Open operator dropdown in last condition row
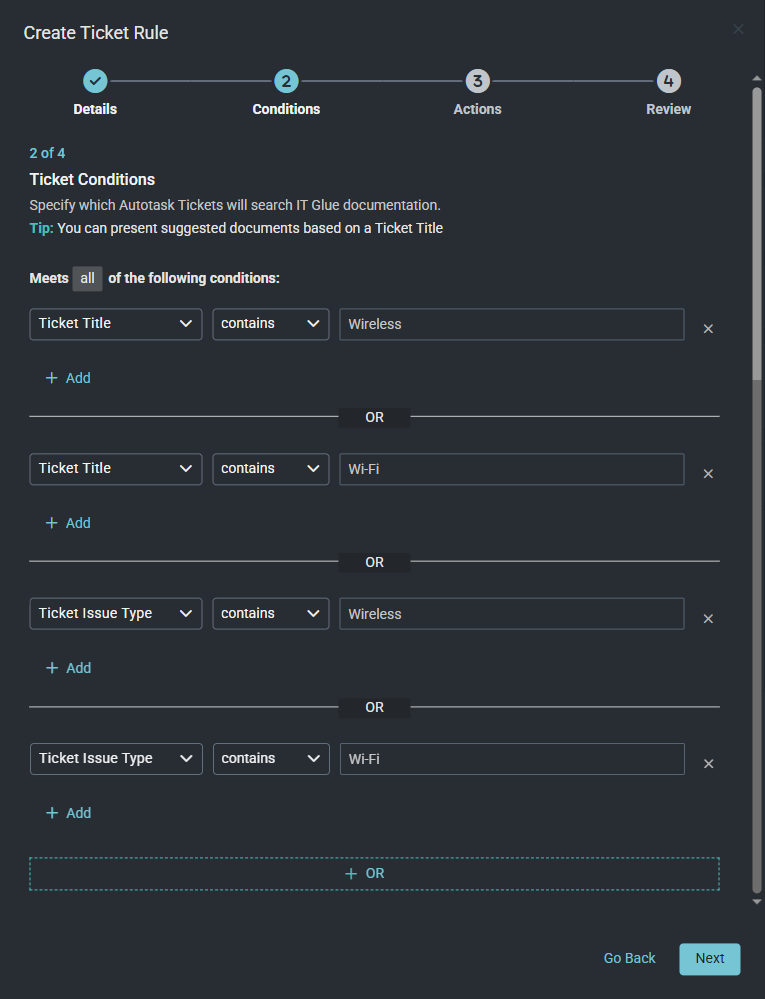This screenshot has height=999, width=765. pyautogui.click(x=271, y=759)
